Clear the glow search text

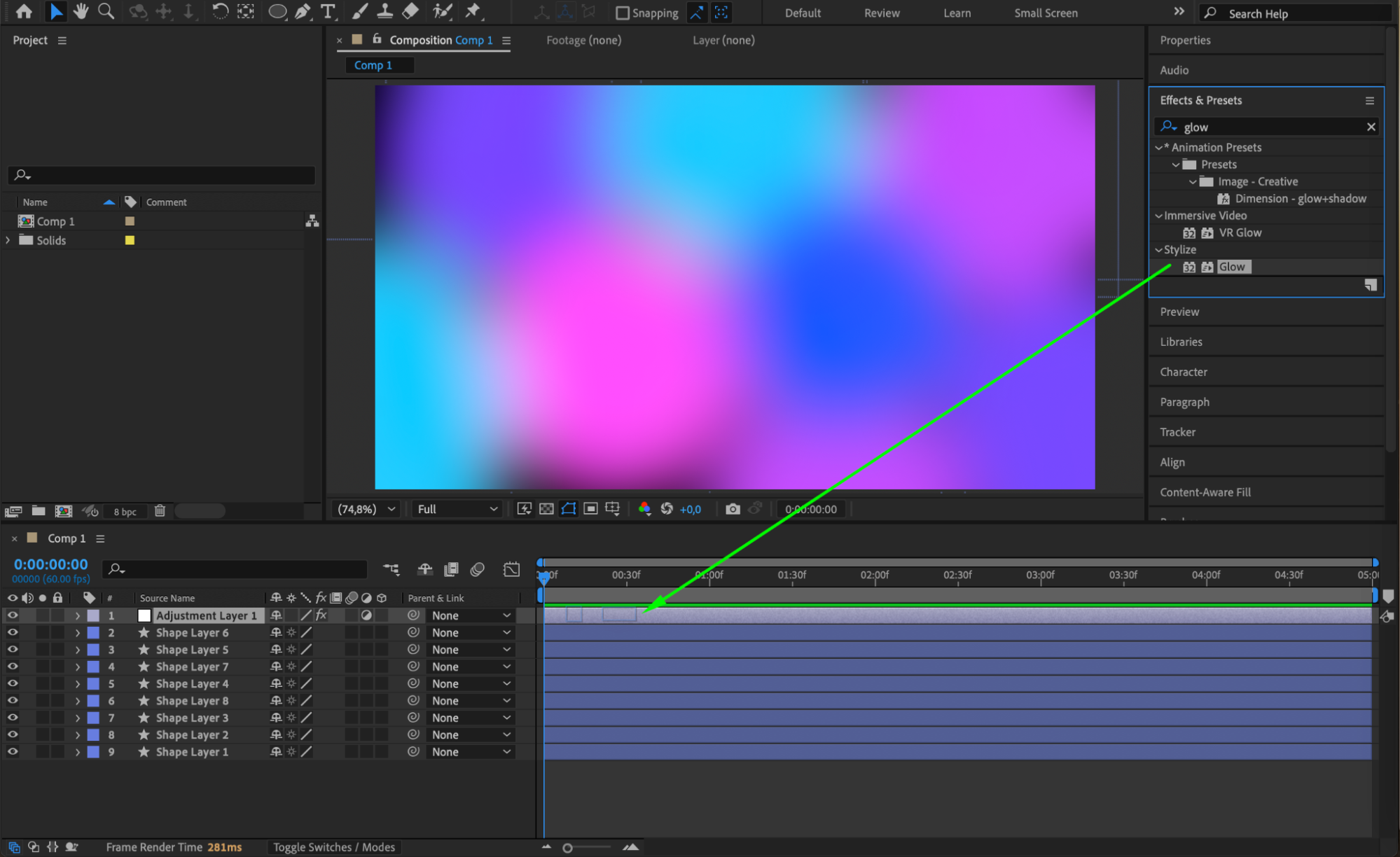coord(1371,127)
